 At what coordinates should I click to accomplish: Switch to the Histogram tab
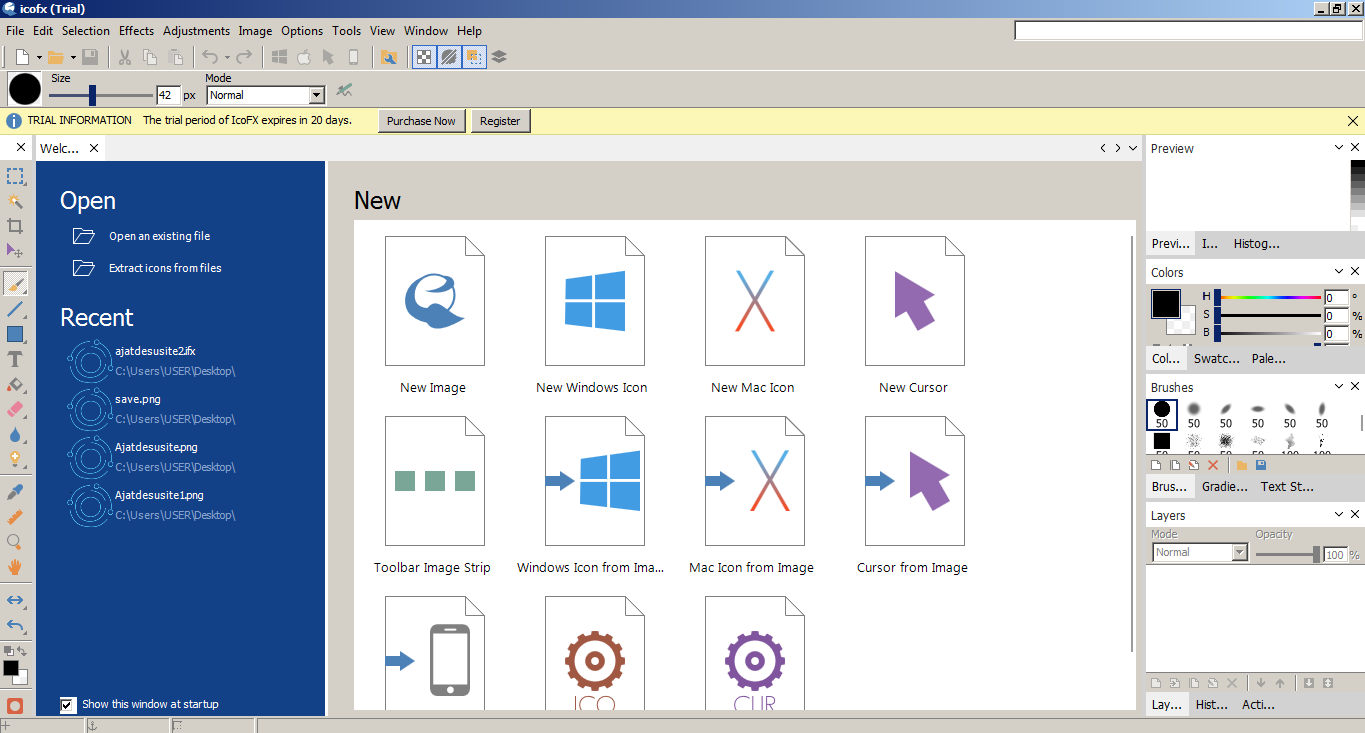pyautogui.click(x=1256, y=243)
